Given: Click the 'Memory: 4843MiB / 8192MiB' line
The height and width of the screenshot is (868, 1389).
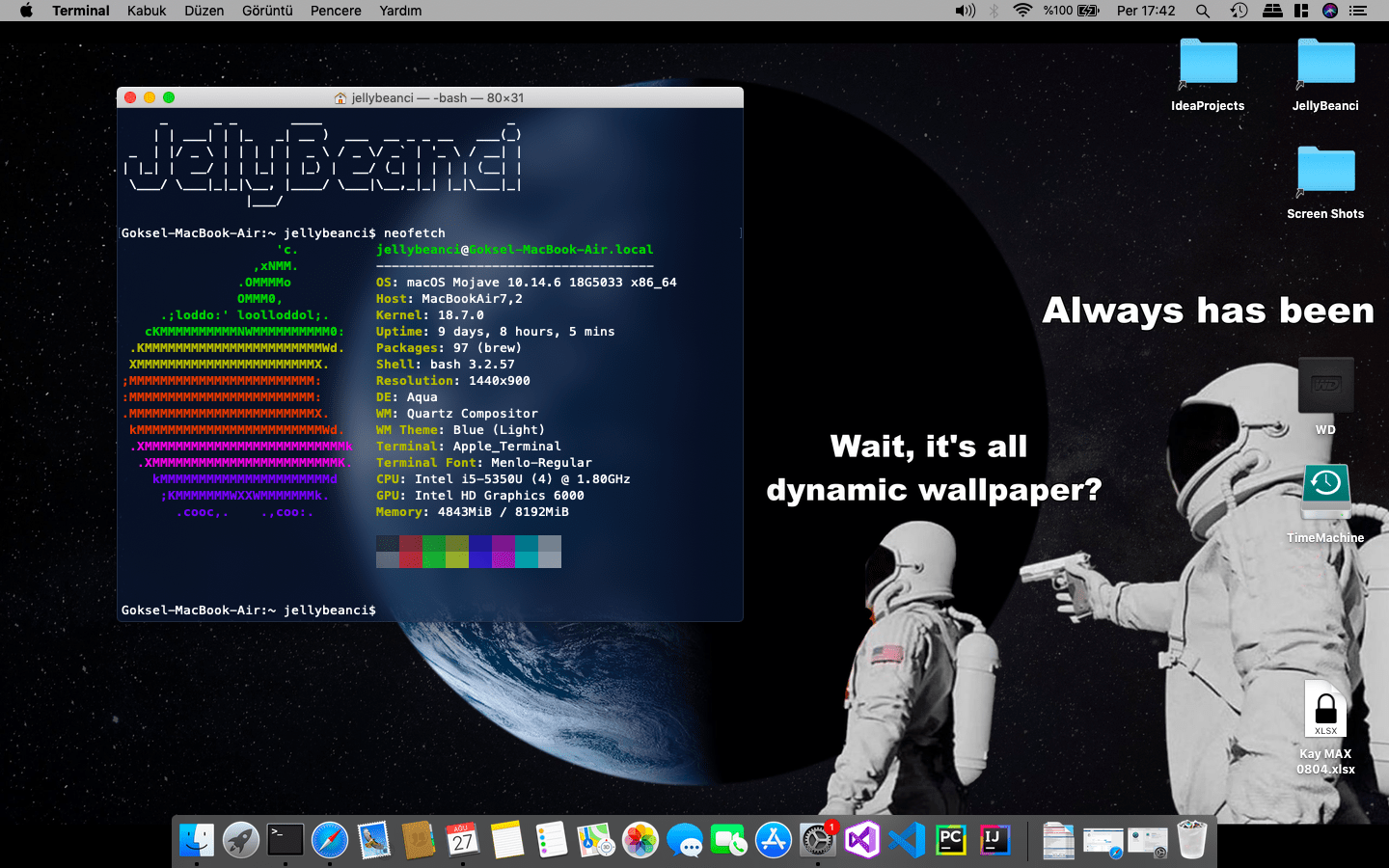Looking at the screenshot, I should [x=473, y=512].
